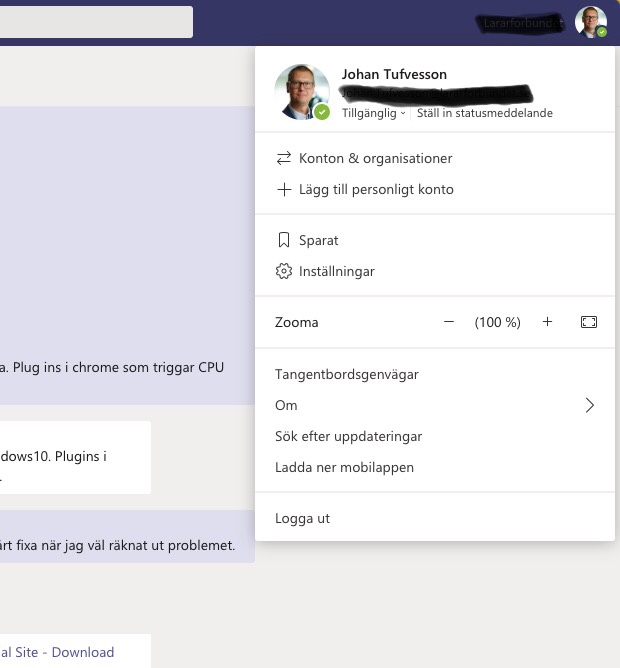Open the organization switcher in top bar
Image resolution: width=620 pixels, height=668 pixels.
[521, 22]
